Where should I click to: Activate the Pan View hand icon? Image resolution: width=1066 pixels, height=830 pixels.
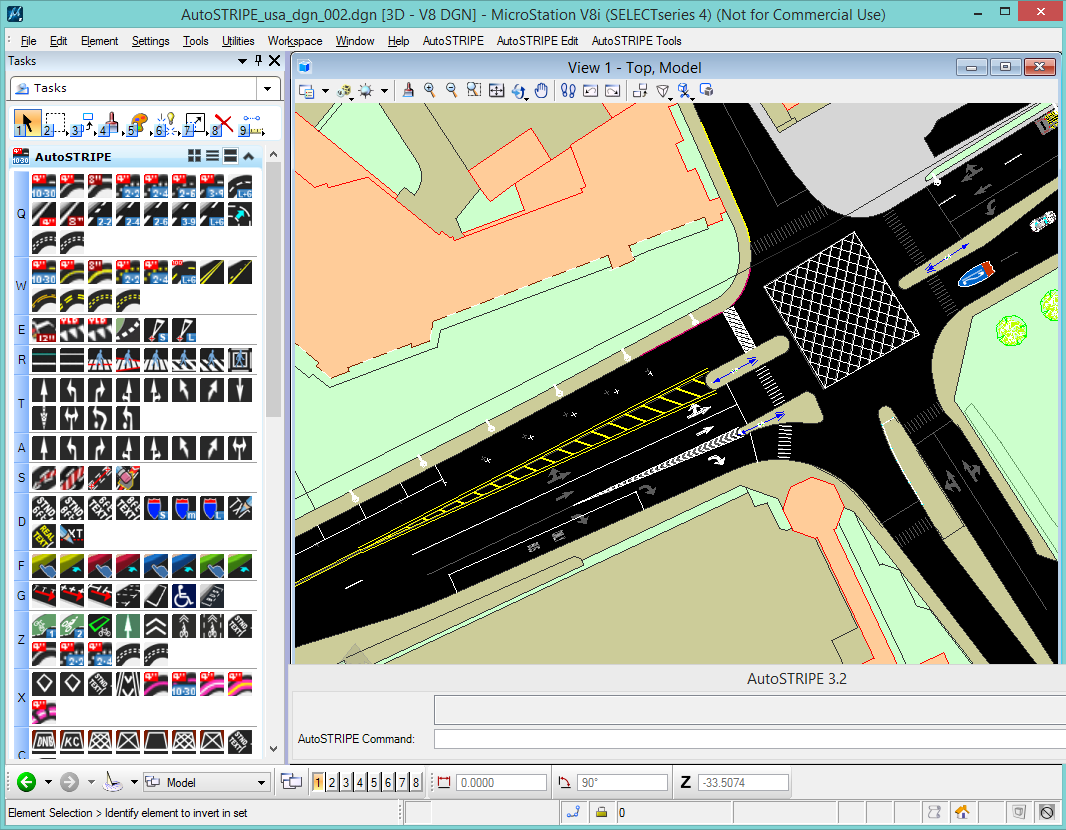[542, 90]
